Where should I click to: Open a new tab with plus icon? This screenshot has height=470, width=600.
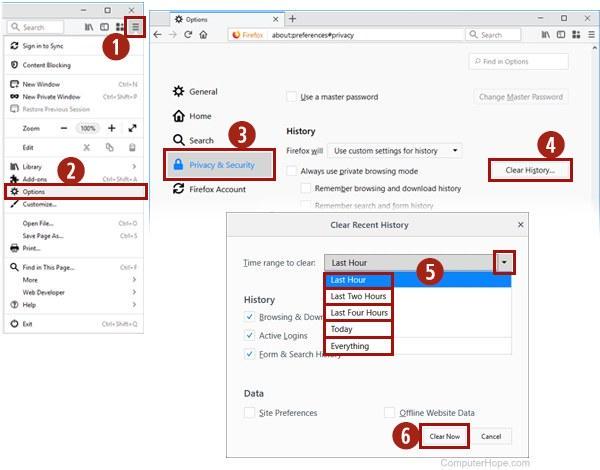click(292, 19)
